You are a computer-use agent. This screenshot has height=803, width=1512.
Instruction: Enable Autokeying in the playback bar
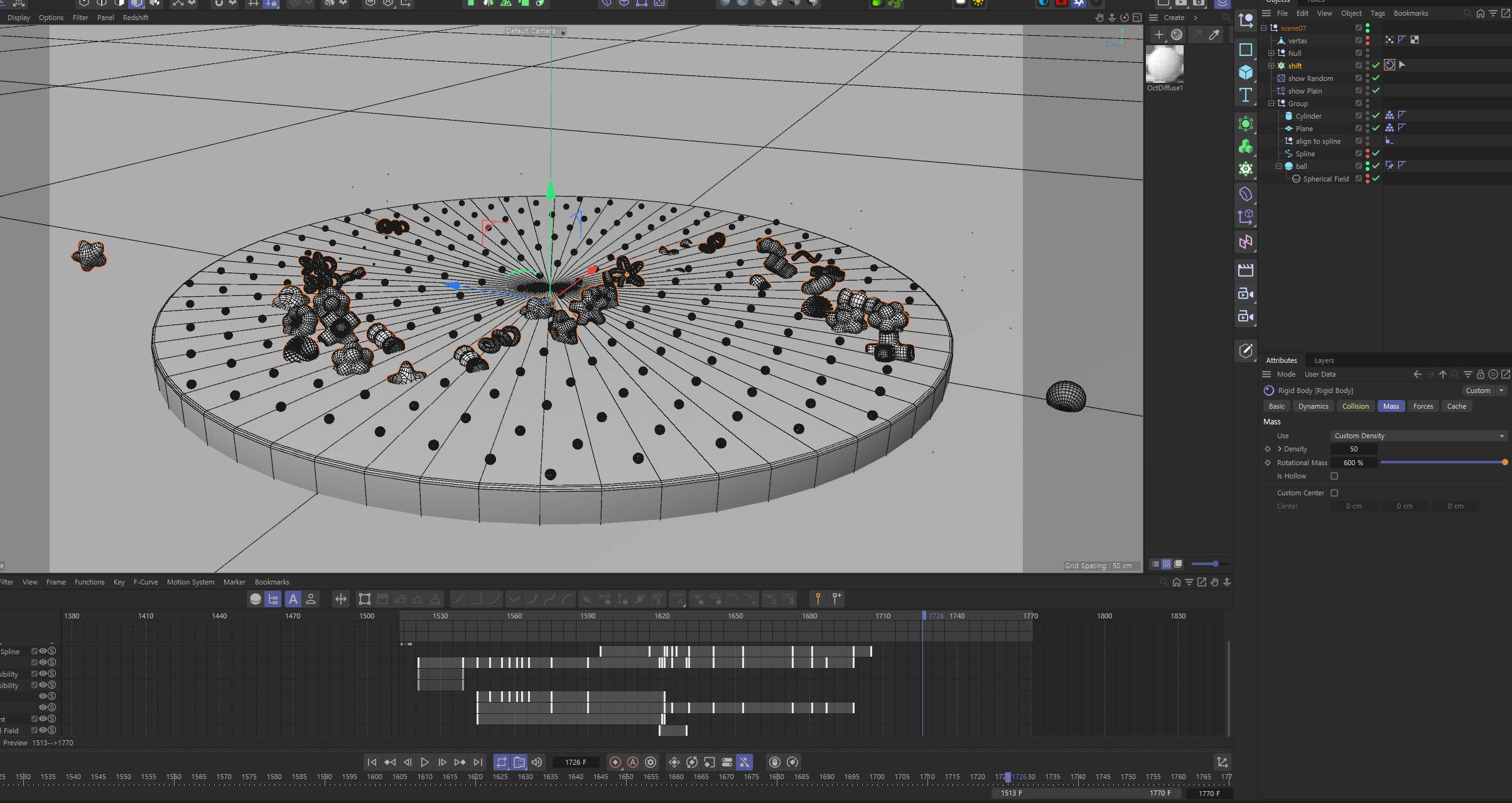pyautogui.click(x=633, y=762)
